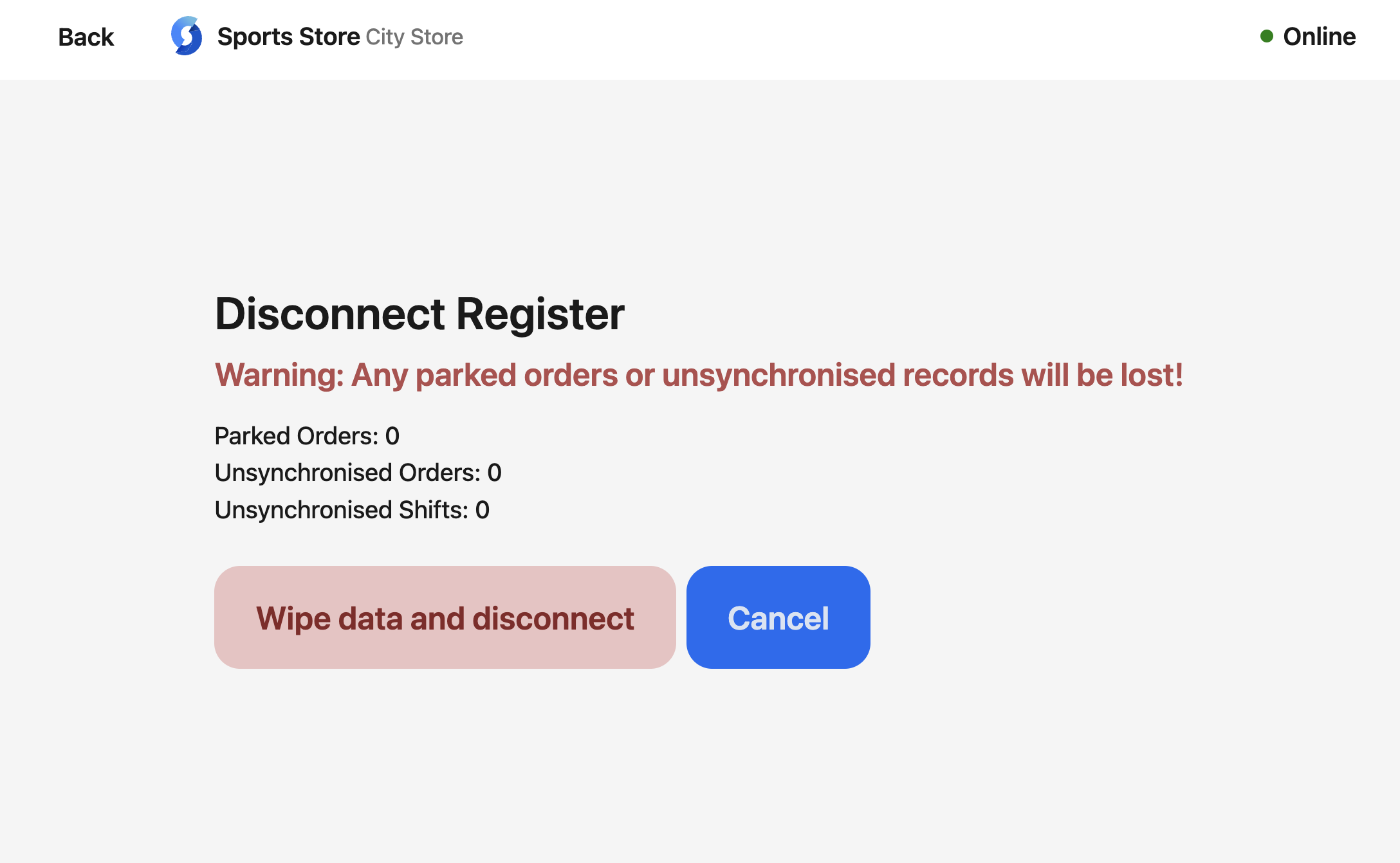Screen dimensions: 1400x863
Task: Click the City Store outlet label
Action: [x=414, y=37]
